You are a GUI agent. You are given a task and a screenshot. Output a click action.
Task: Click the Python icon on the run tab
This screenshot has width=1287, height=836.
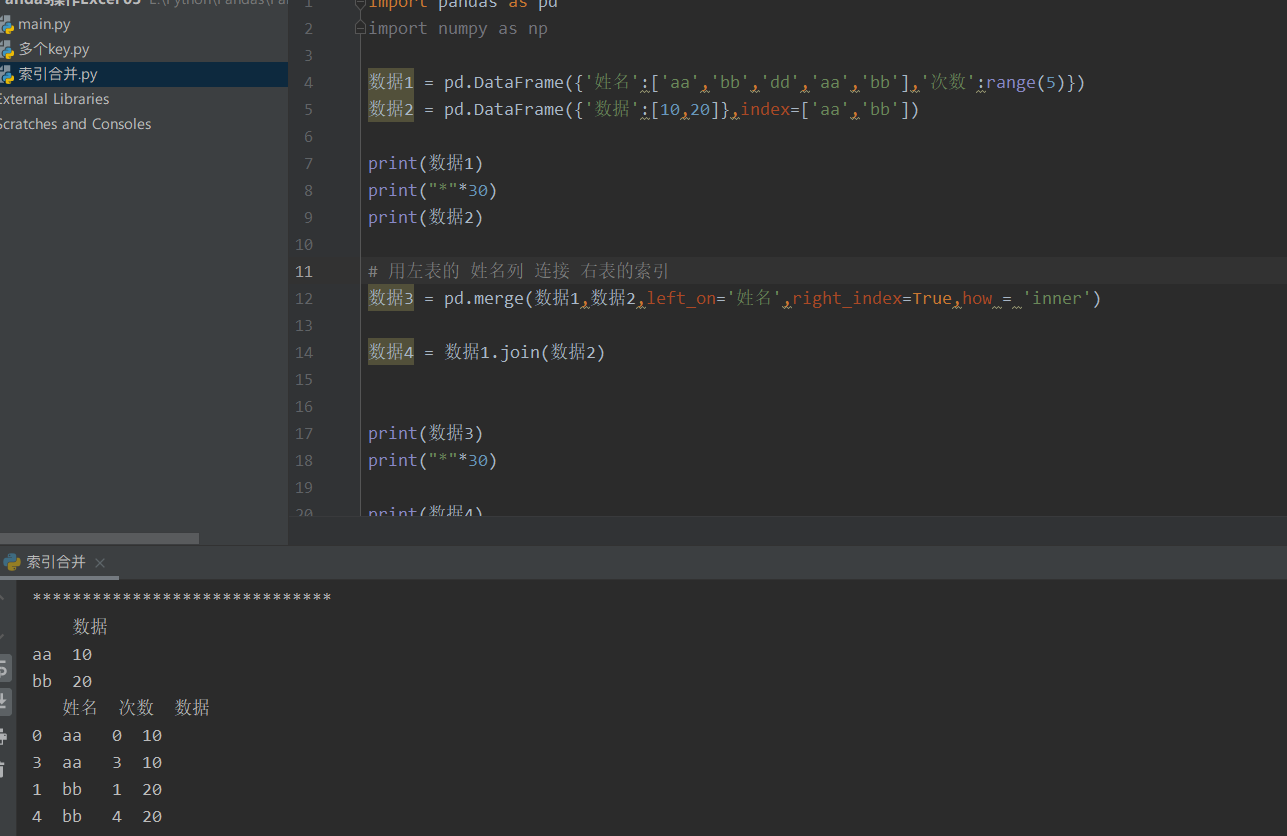pos(12,562)
